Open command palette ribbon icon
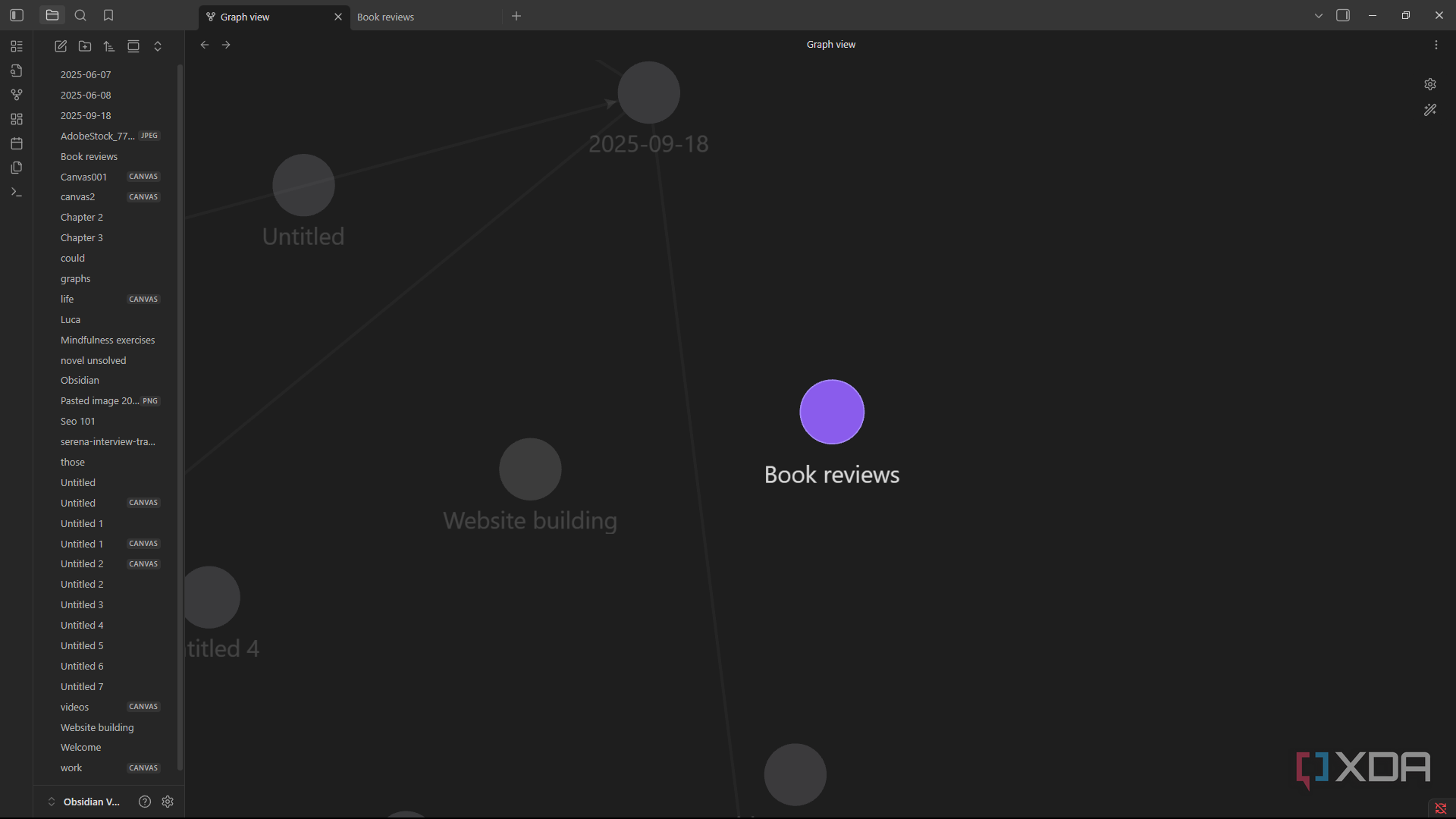 pos(17,192)
